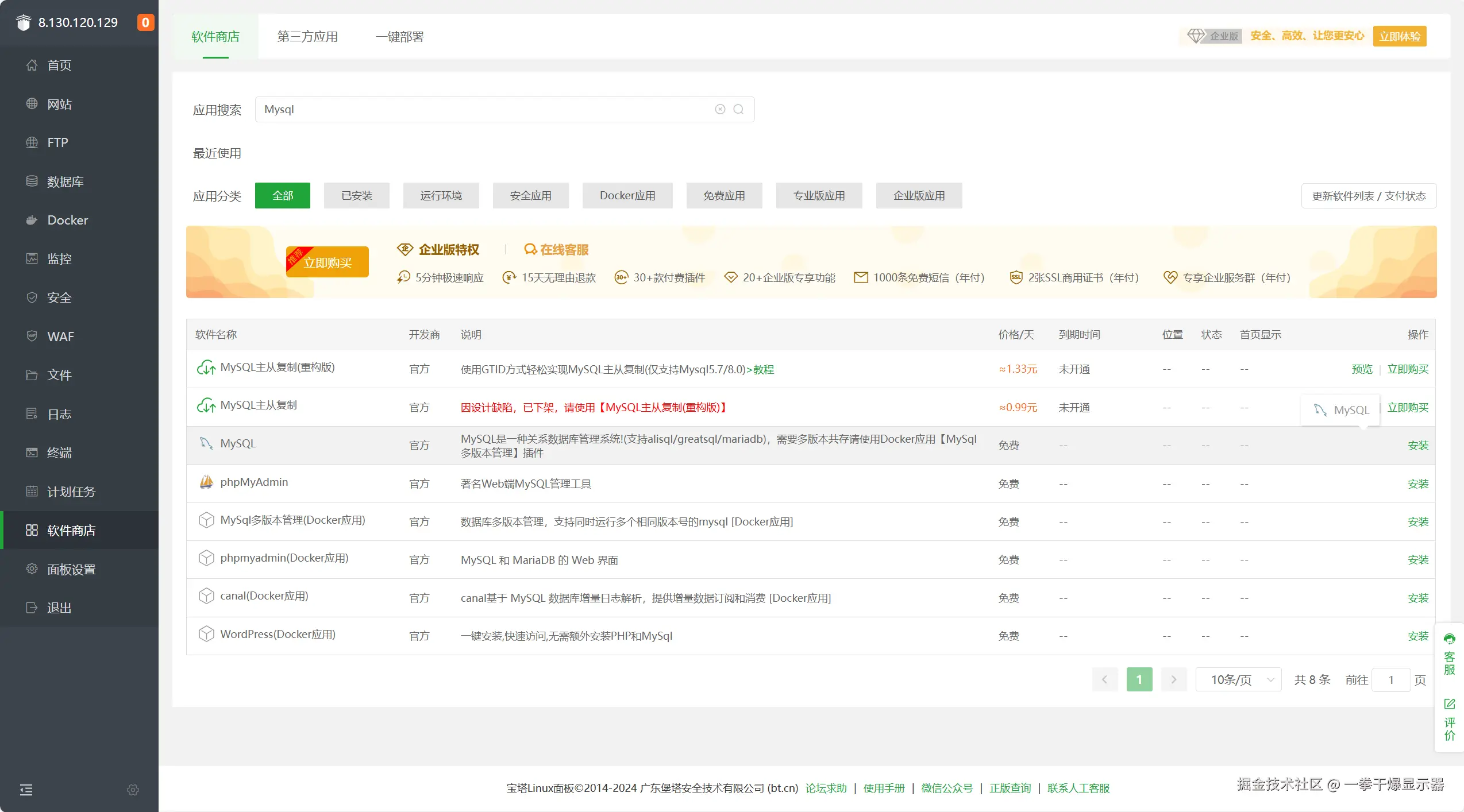Screen dimensions: 1464x812
Task: Click the search magnifier icon
Action: coord(738,109)
